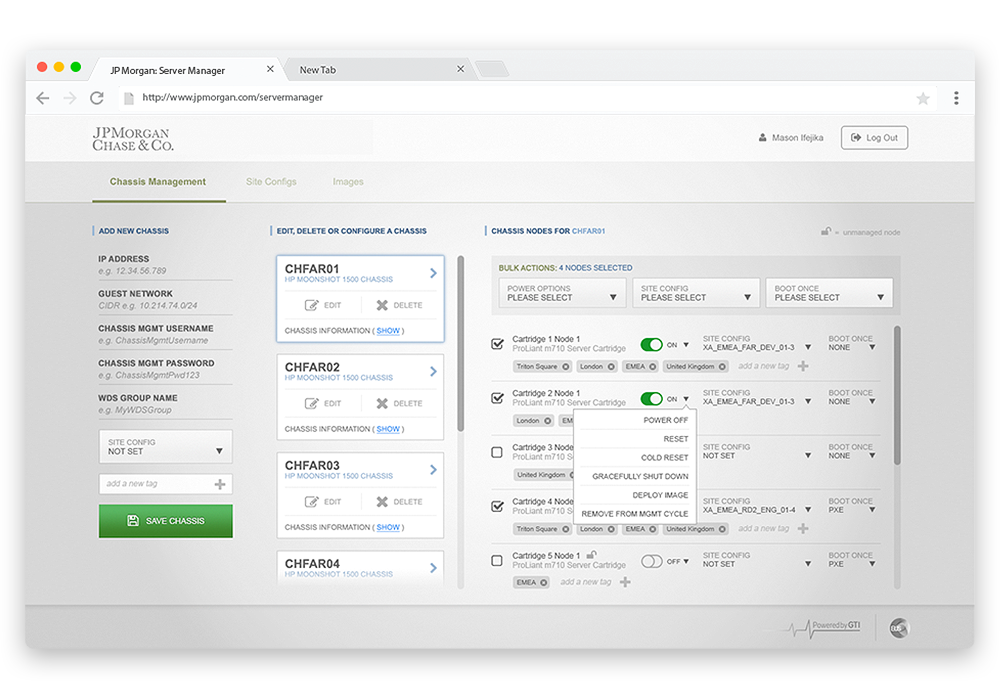Remove EMEA tag from Cartridge 1

click(652, 367)
